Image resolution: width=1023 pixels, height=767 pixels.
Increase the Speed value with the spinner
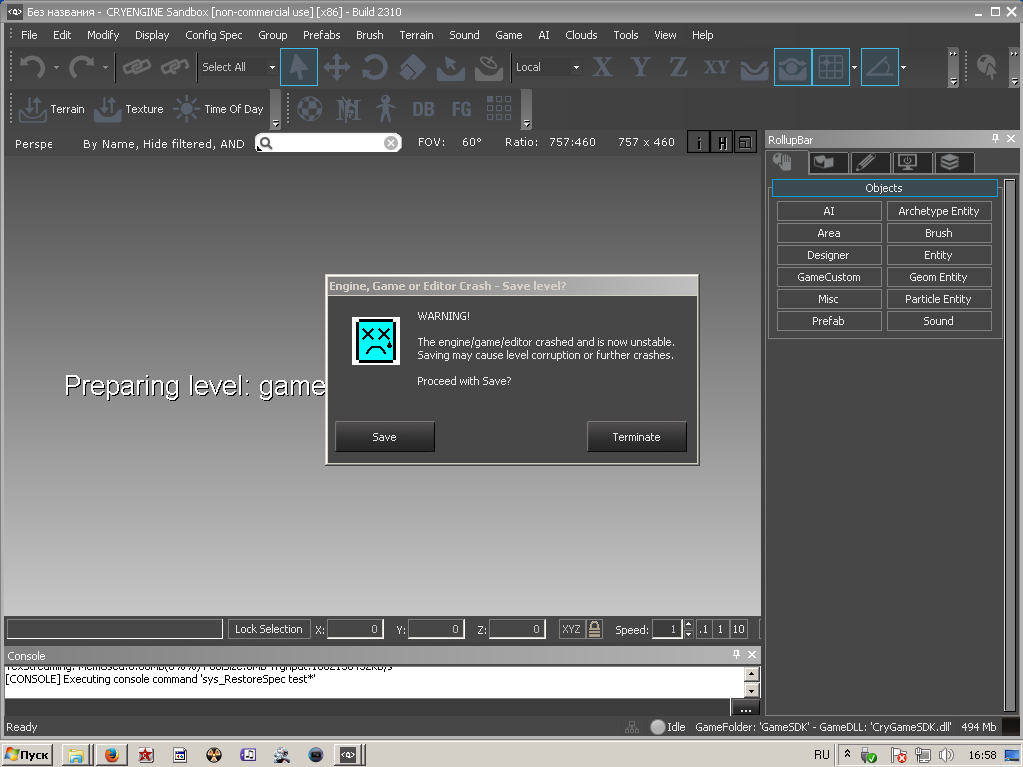[x=688, y=625]
